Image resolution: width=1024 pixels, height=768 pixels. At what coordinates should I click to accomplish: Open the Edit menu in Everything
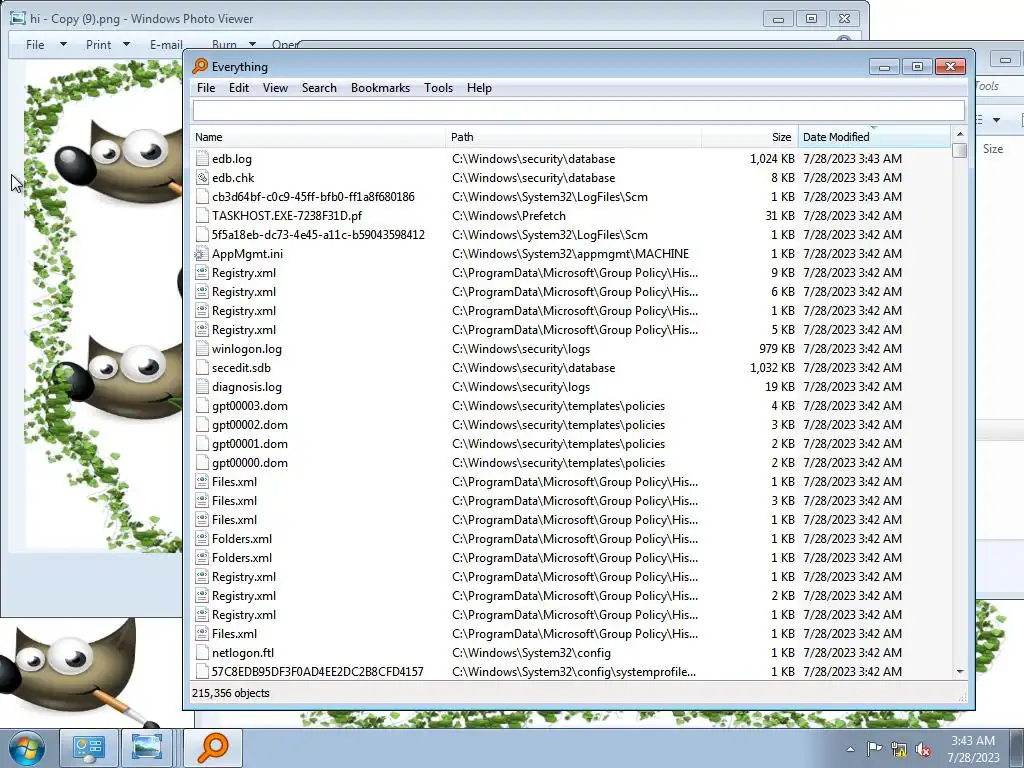click(239, 88)
